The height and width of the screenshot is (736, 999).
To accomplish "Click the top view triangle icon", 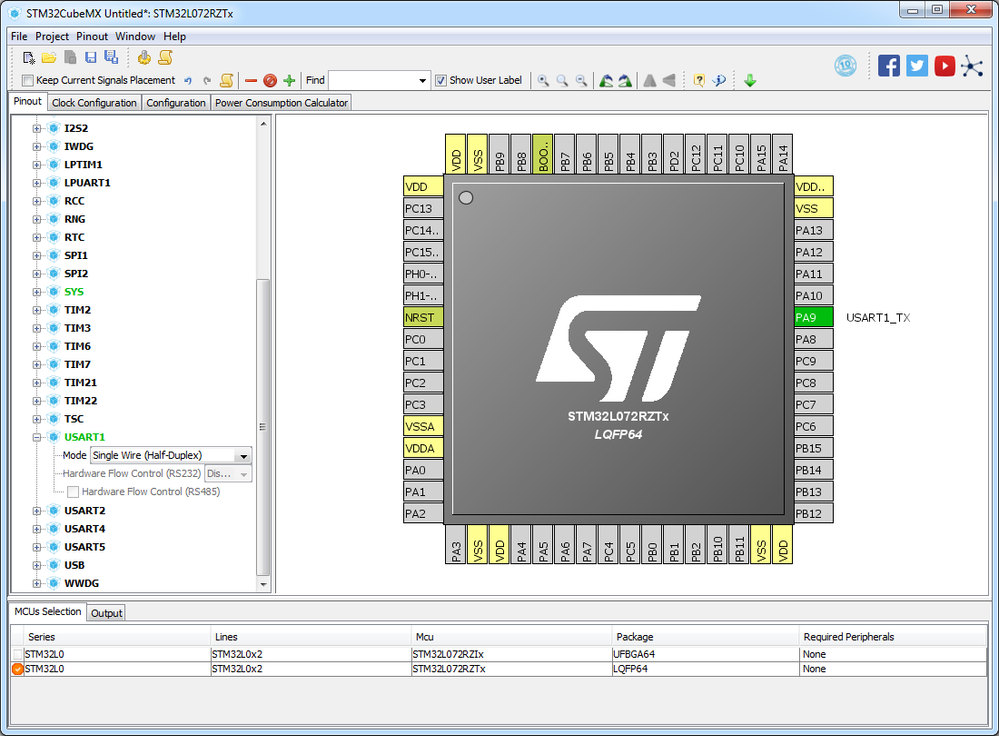I will tap(649, 80).
